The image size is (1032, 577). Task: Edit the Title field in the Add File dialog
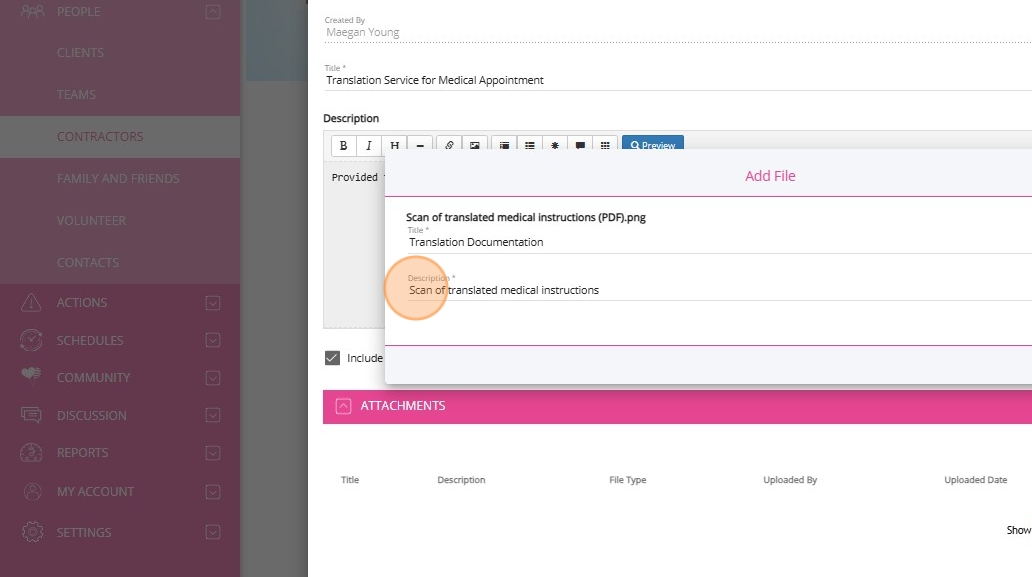pos(719,242)
